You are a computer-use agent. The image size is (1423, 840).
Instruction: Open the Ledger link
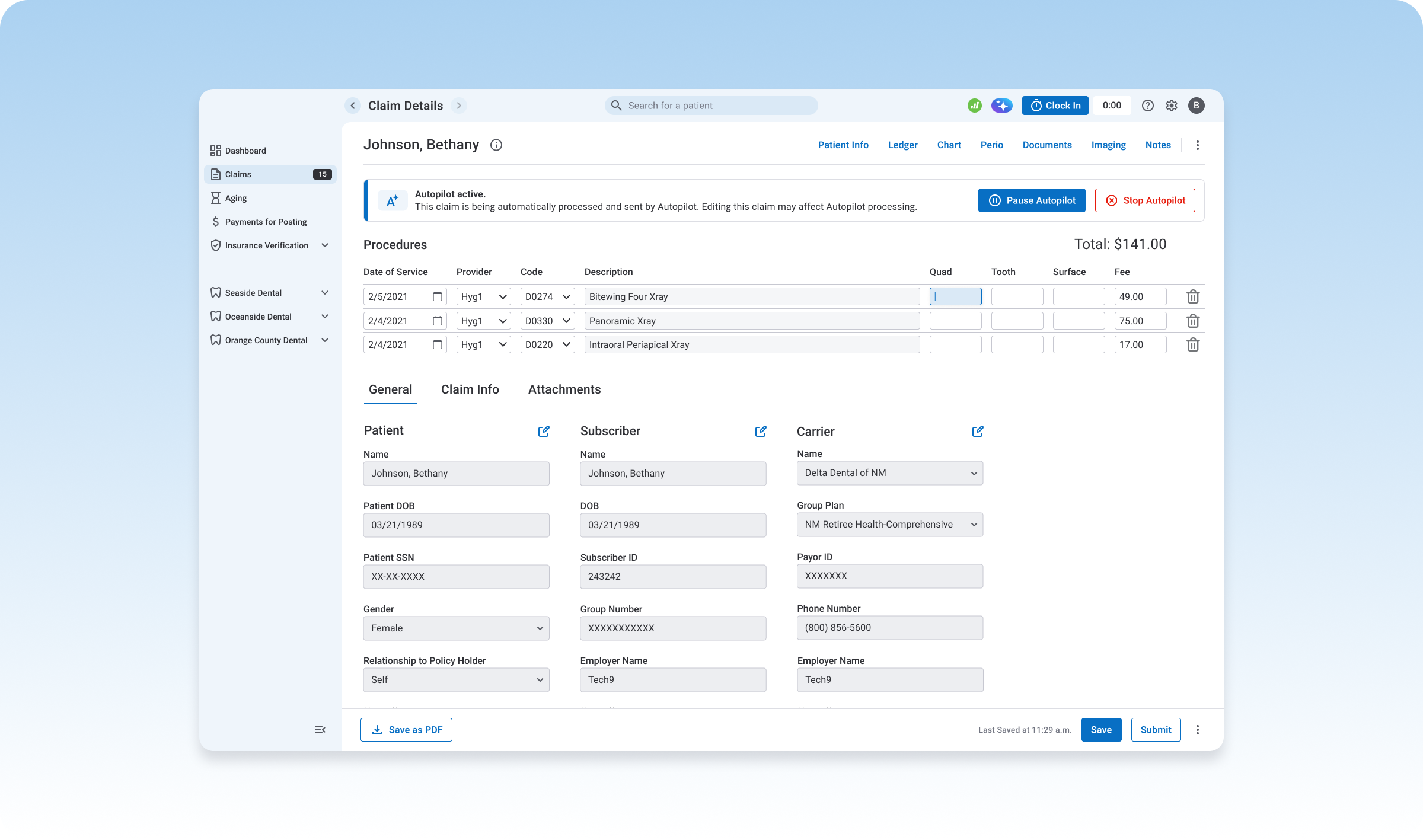tap(902, 145)
